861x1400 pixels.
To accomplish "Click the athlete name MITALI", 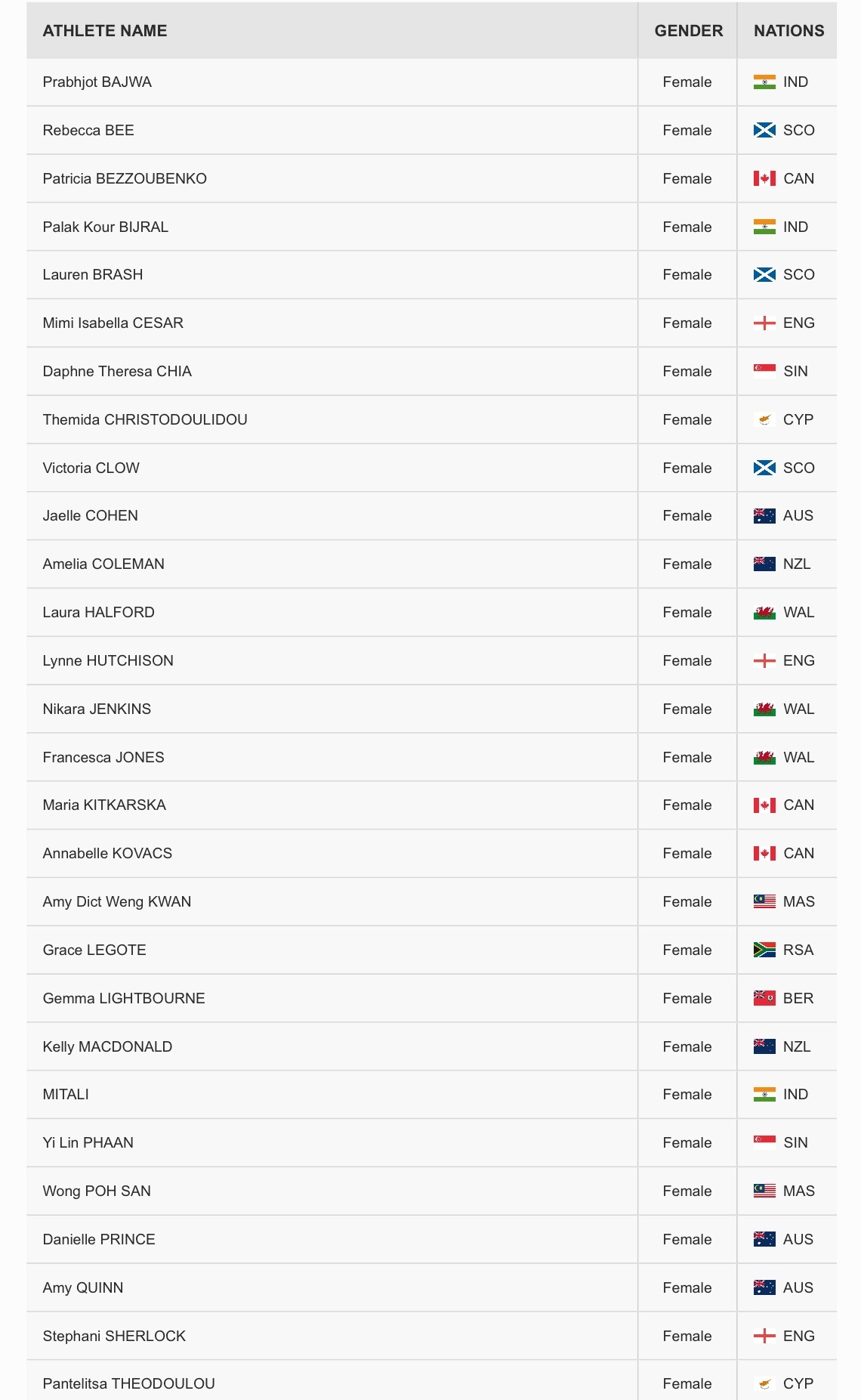I will (x=66, y=1094).
